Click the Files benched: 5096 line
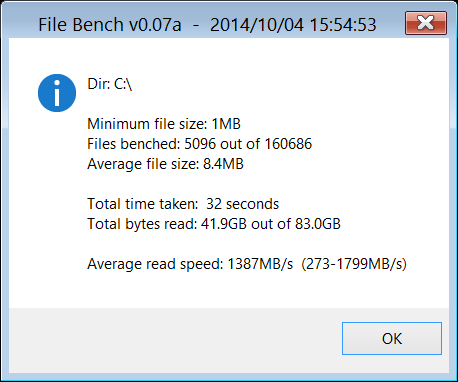The height and width of the screenshot is (382, 458). [x=199, y=144]
